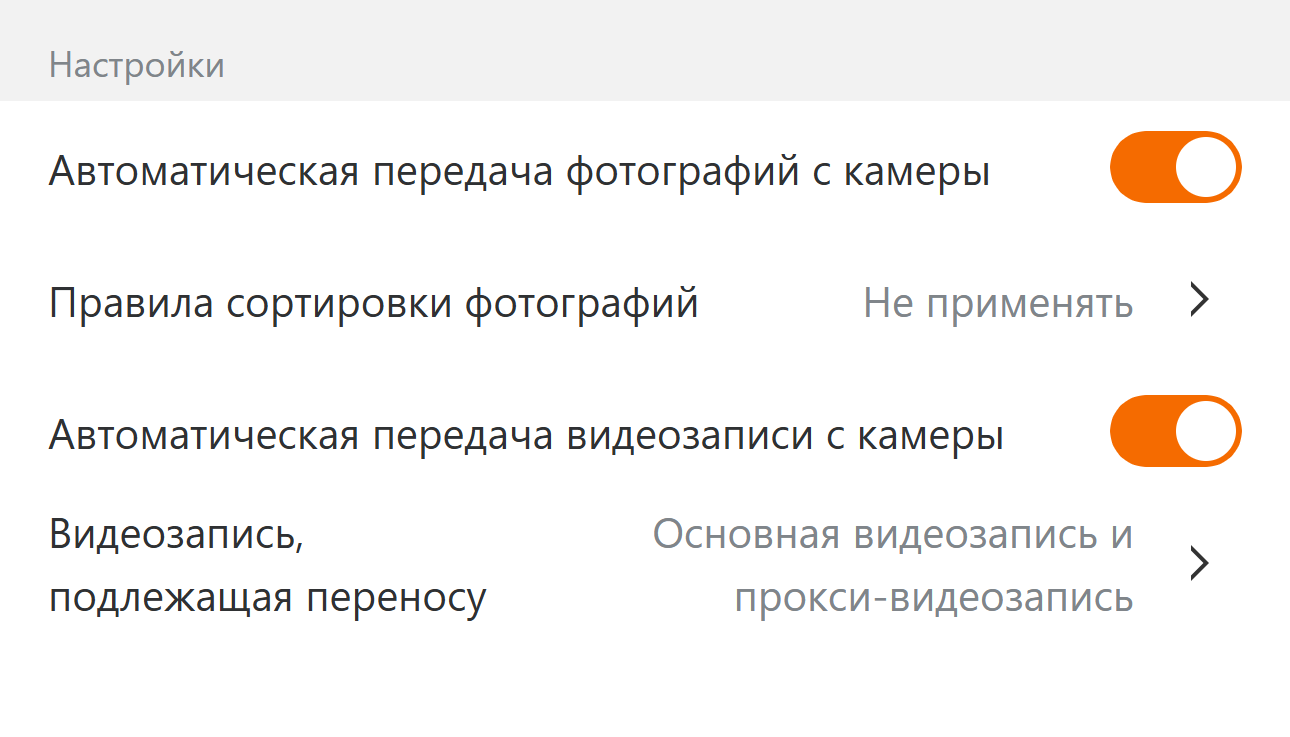Click white knob of photo transfer switch
The width and height of the screenshot is (1290, 737).
click(1206, 167)
